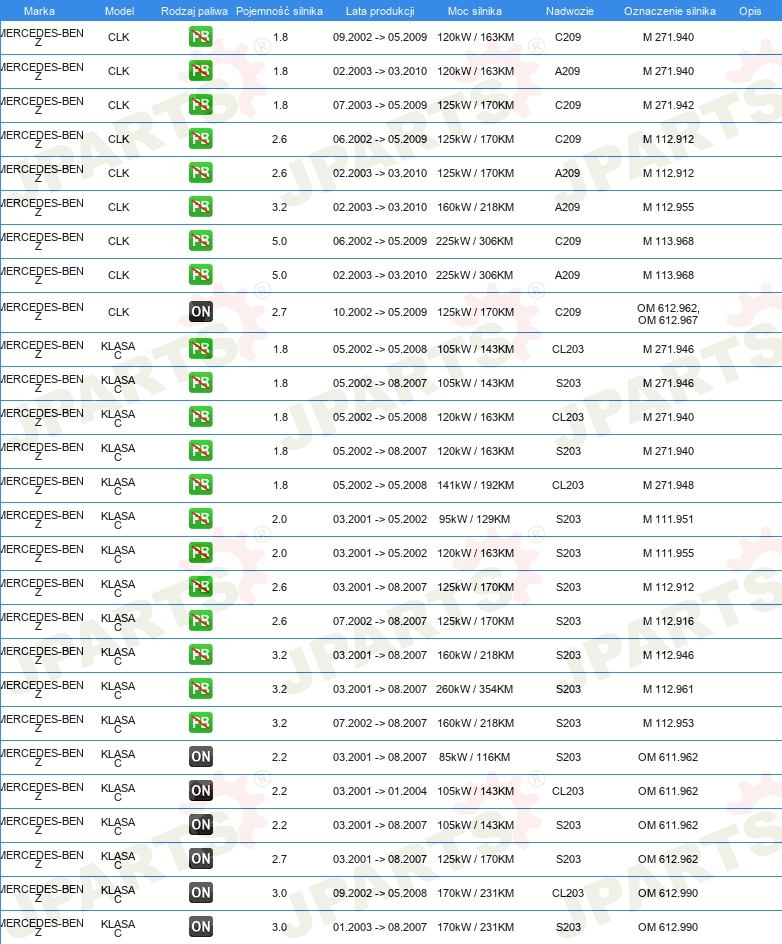The height and width of the screenshot is (944, 782).
Task: Click the Opis column header
Action: pos(750,11)
